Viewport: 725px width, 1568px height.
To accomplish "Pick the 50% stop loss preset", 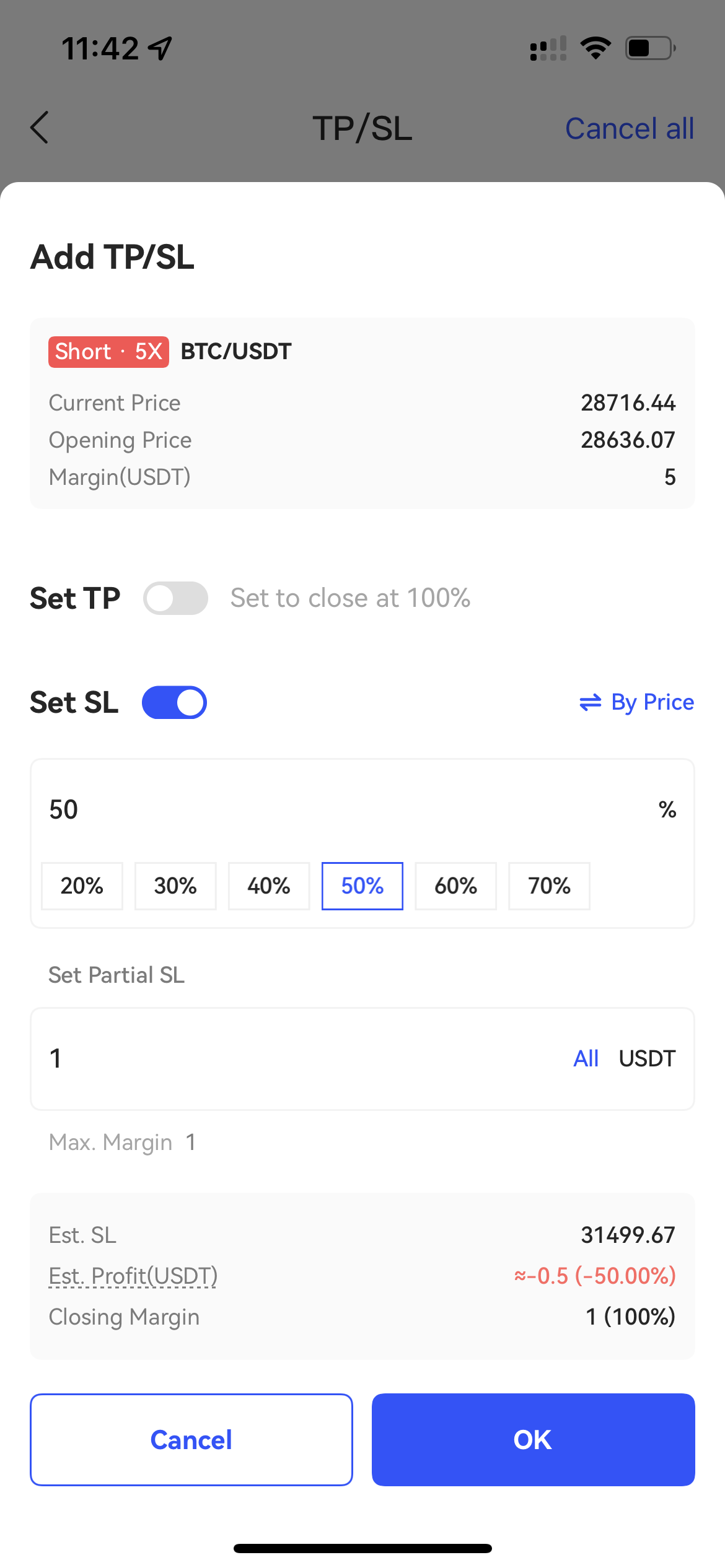I will (x=362, y=886).
